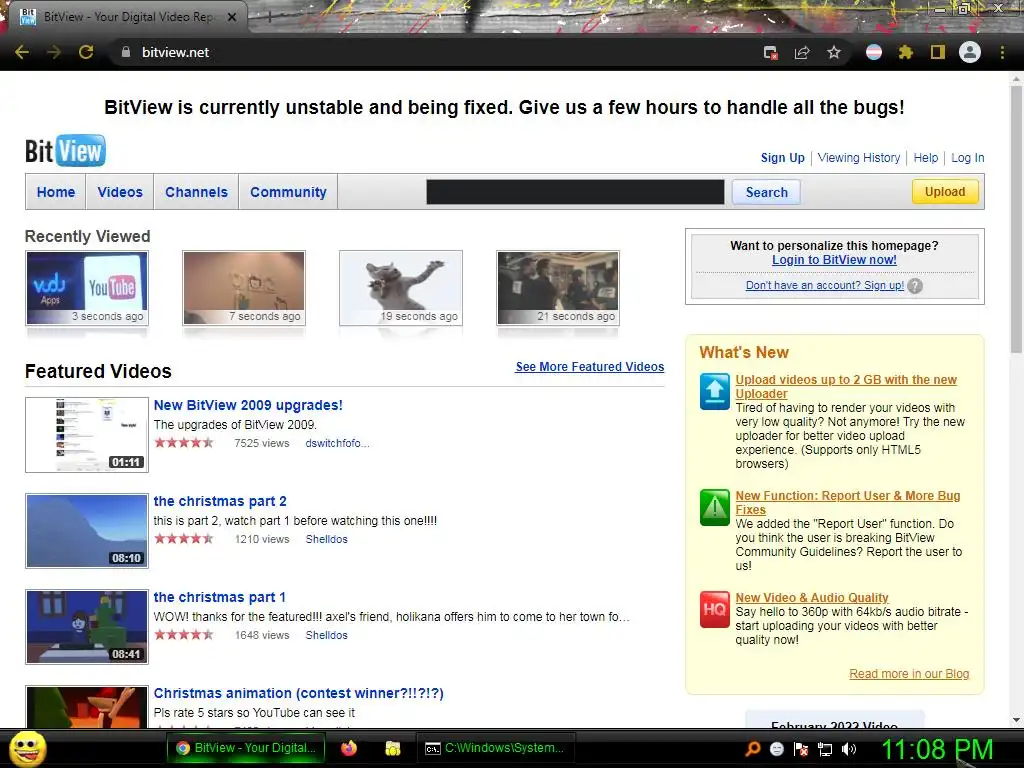This screenshot has width=1024, height=768.
Task: Click the striped flag extension icon
Action: click(x=874, y=52)
